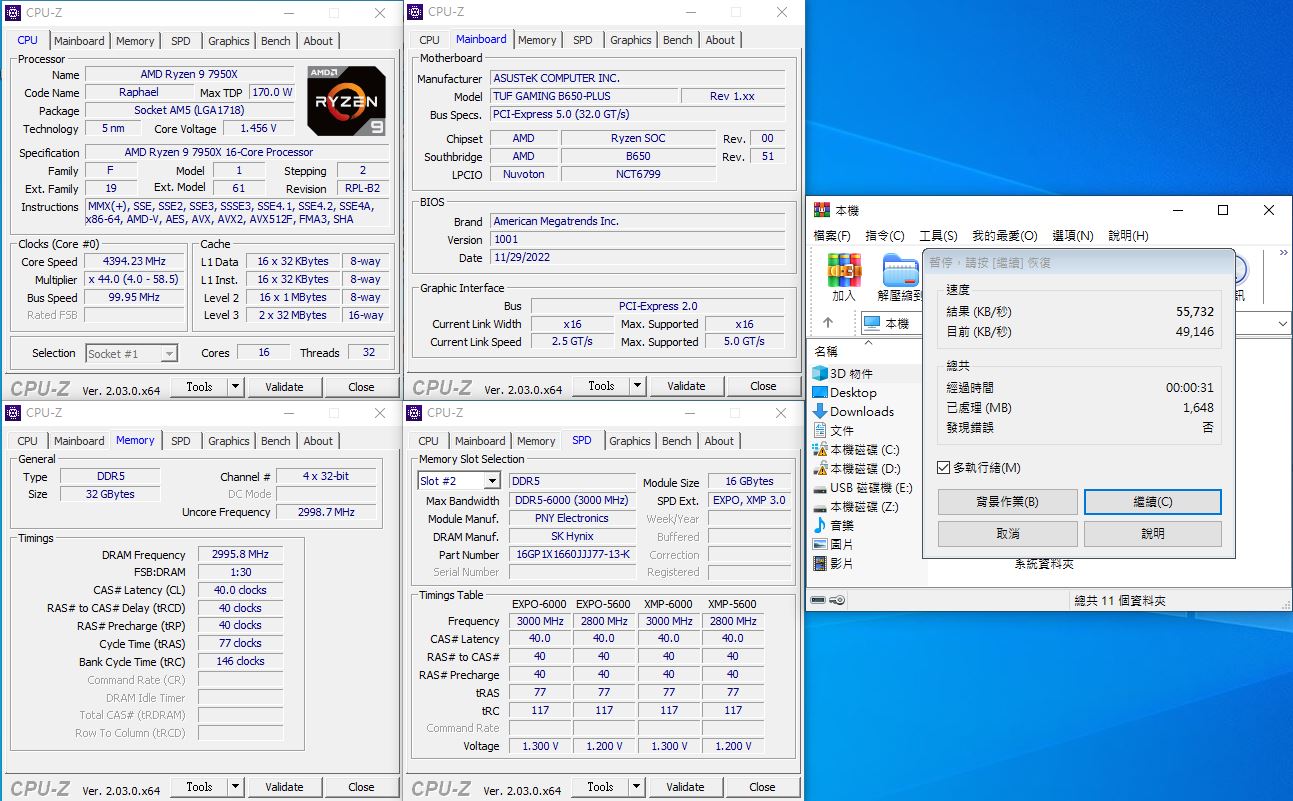Click the WinRAR app icon in the title bar
Image resolution: width=1293 pixels, height=801 pixels.
(822, 210)
